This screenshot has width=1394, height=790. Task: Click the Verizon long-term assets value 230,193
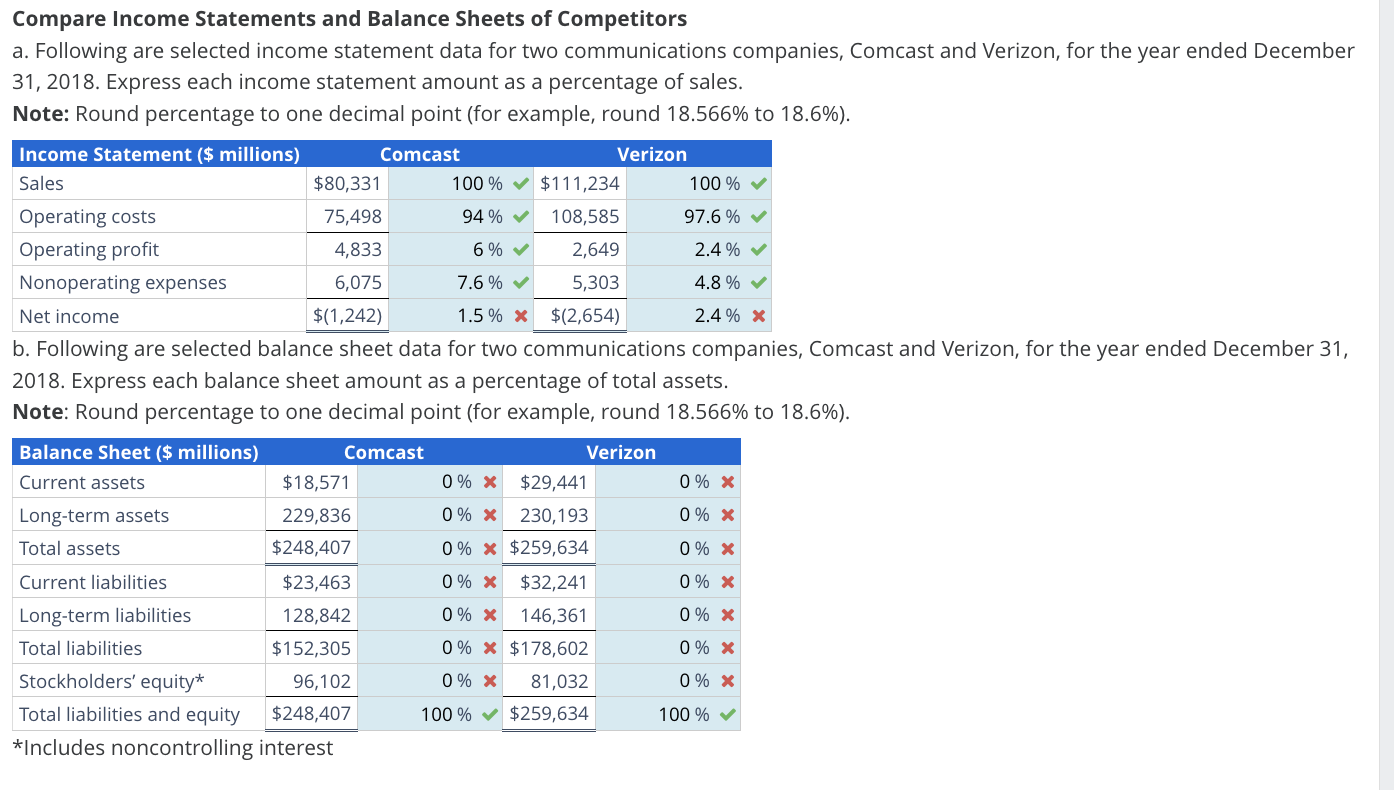tap(554, 516)
